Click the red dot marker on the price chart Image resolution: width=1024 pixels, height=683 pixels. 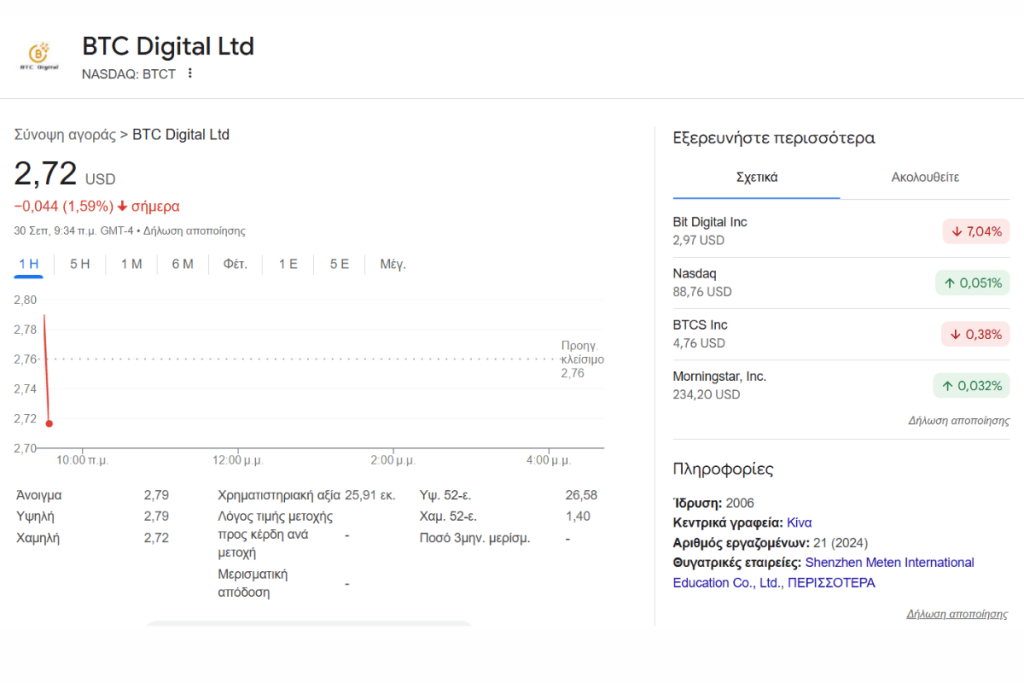tap(49, 424)
